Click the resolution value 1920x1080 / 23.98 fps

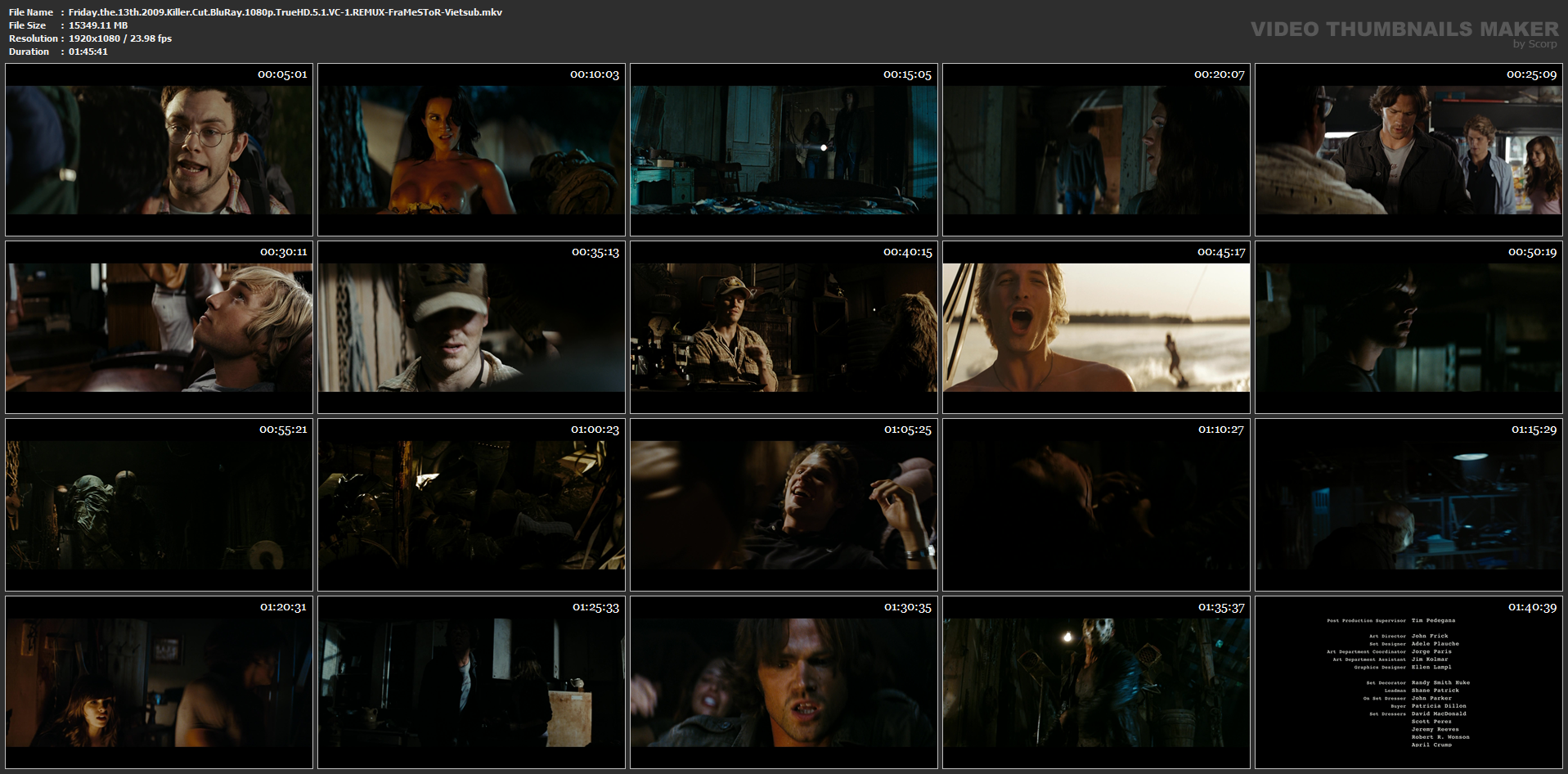[120, 38]
